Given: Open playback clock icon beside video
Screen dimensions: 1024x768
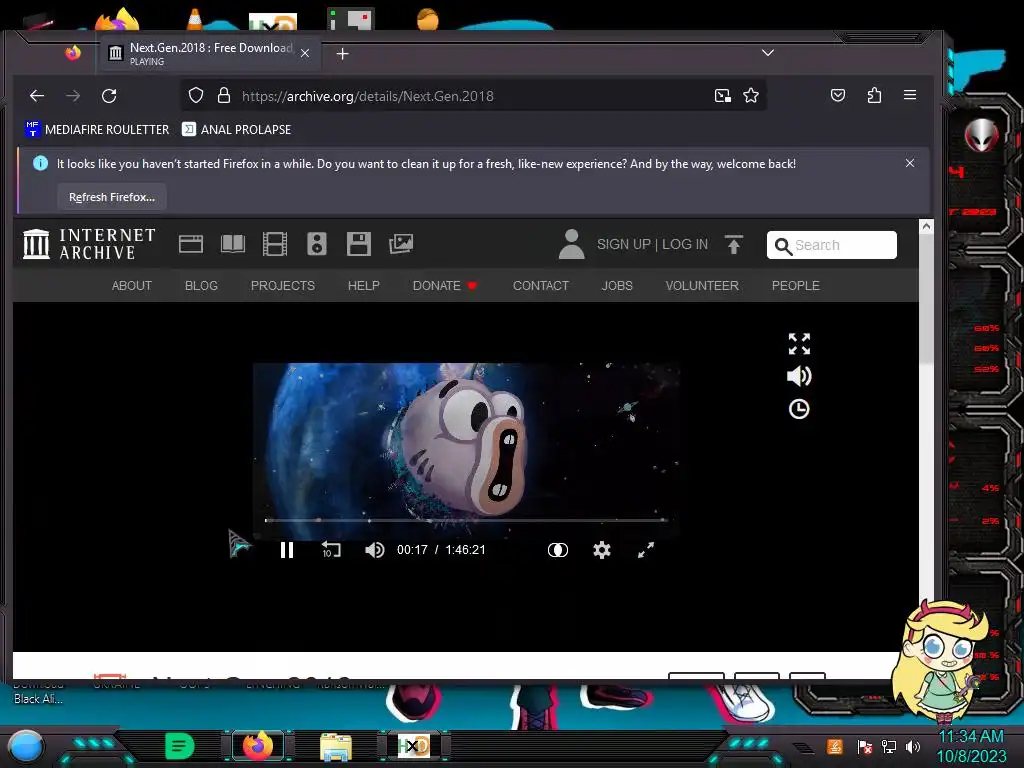Looking at the screenshot, I should pyautogui.click(x=799, y=409).
